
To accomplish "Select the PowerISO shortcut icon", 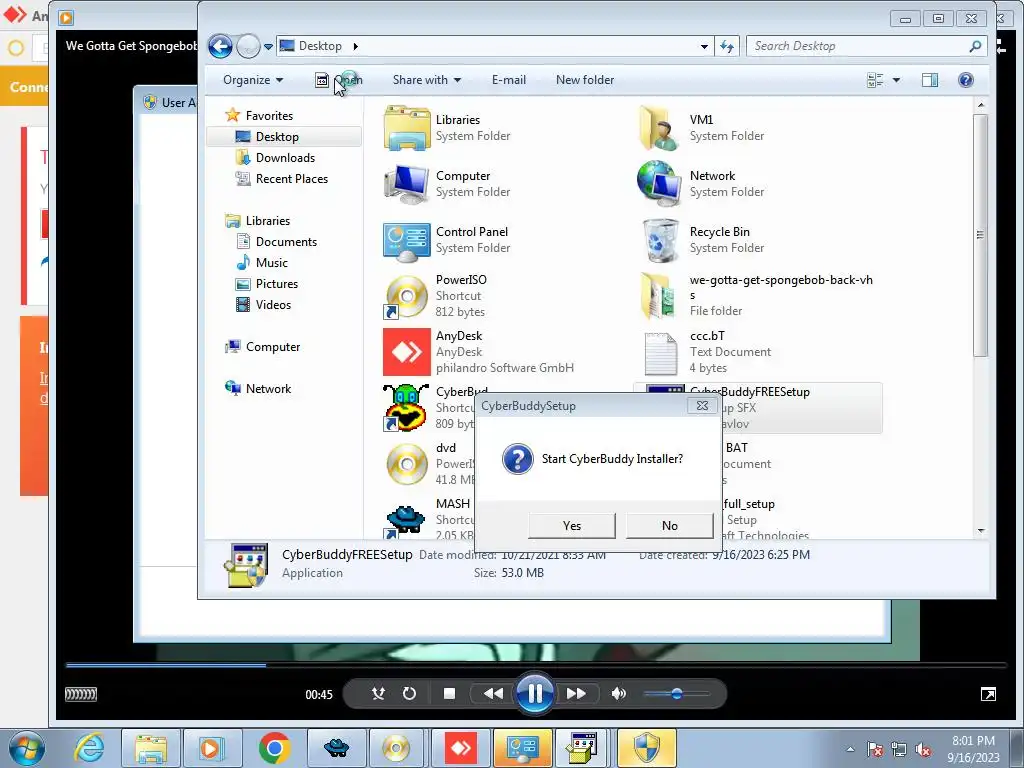I will [406, 296].
